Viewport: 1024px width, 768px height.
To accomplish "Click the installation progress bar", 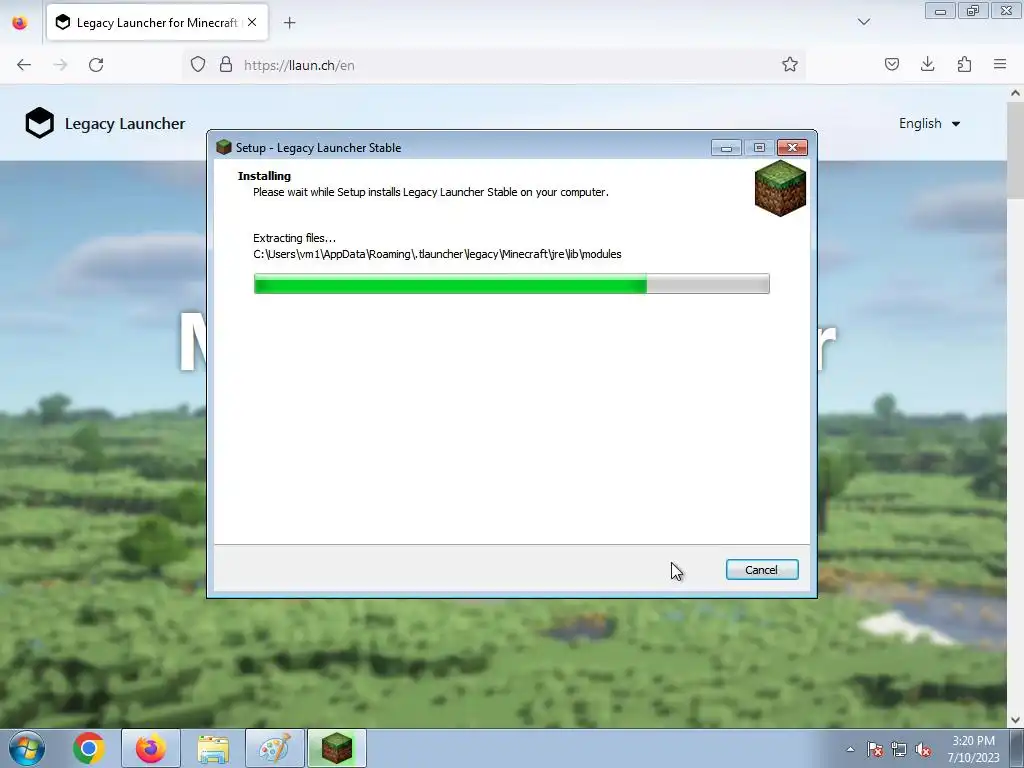I will tap(511, 283).
